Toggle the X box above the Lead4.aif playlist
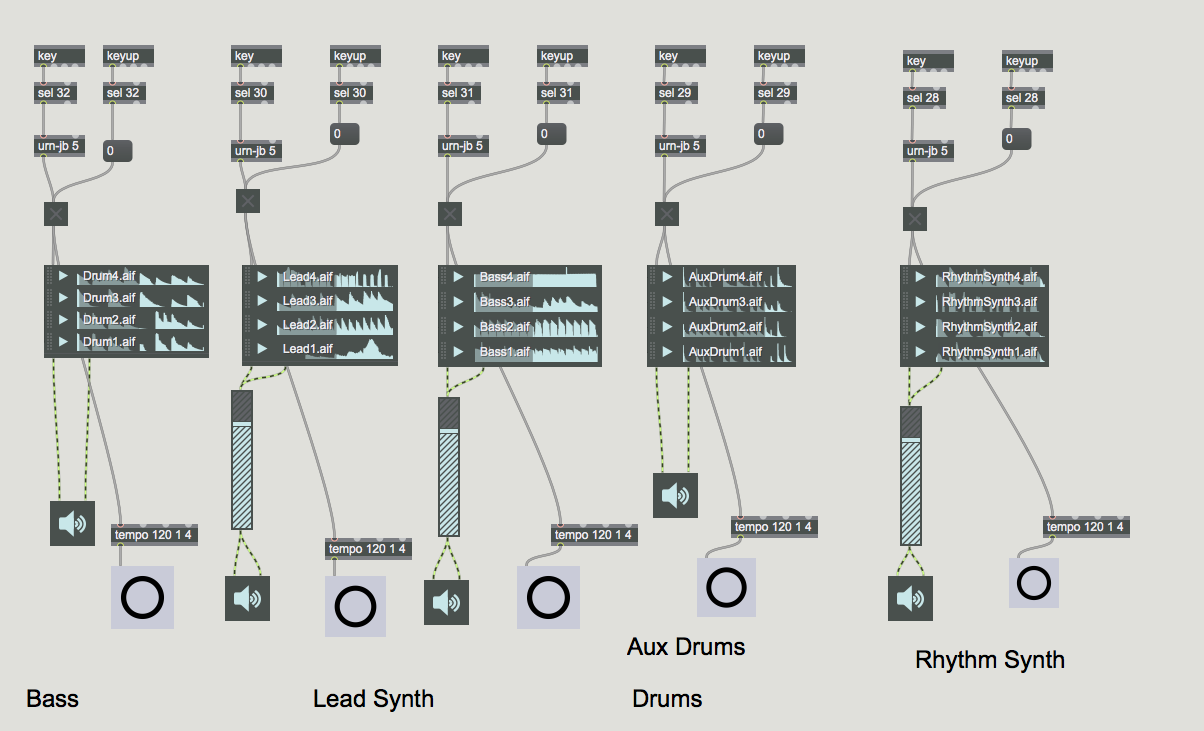The image size is (1204, 731). pos(248,201)
